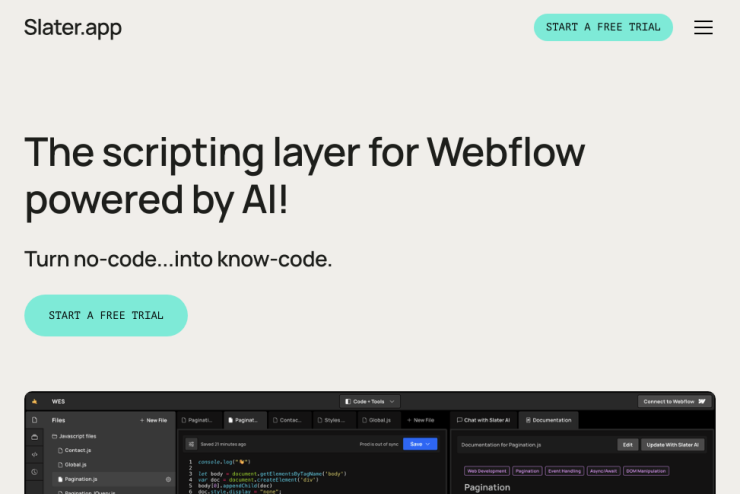740x494 pixels.
Task: Click Update With Slater AI button
Action: 673,444
